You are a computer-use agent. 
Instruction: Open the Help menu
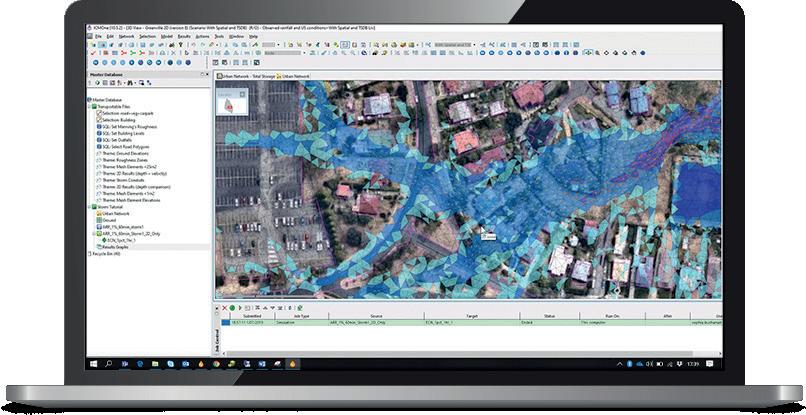(x=253, y=37)
